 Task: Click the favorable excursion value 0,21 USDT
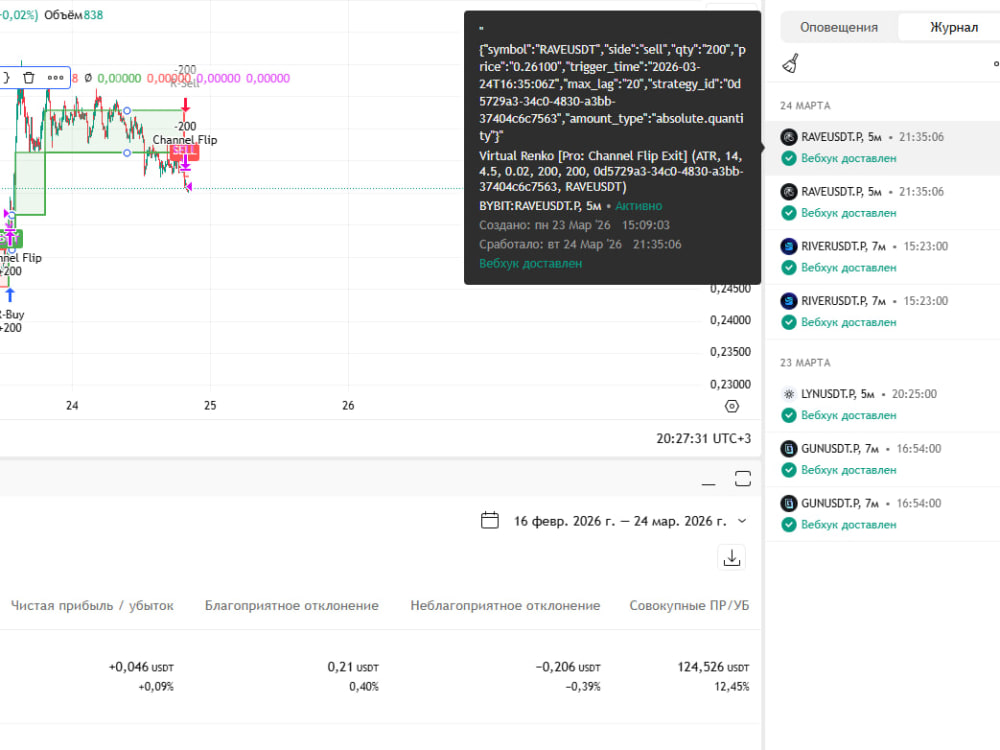pyautogui.click(x=353, y=667)
